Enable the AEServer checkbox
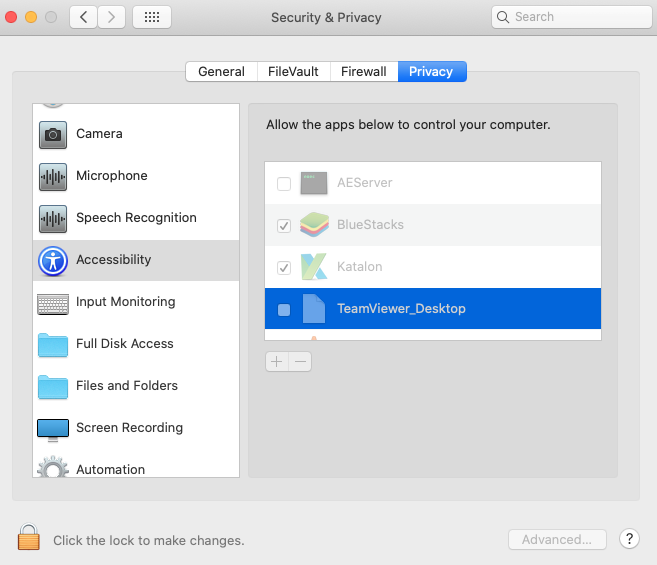 click(284, 184)
